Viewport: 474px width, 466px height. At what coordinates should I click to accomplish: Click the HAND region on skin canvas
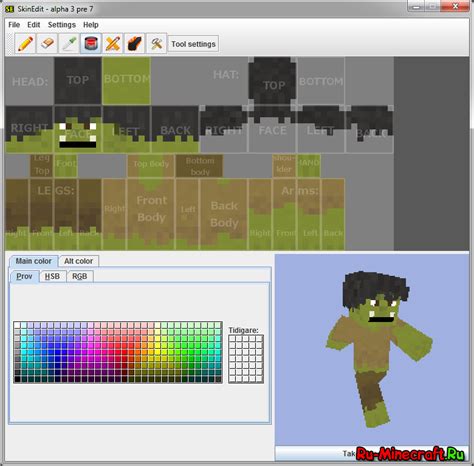click(309, 166)
